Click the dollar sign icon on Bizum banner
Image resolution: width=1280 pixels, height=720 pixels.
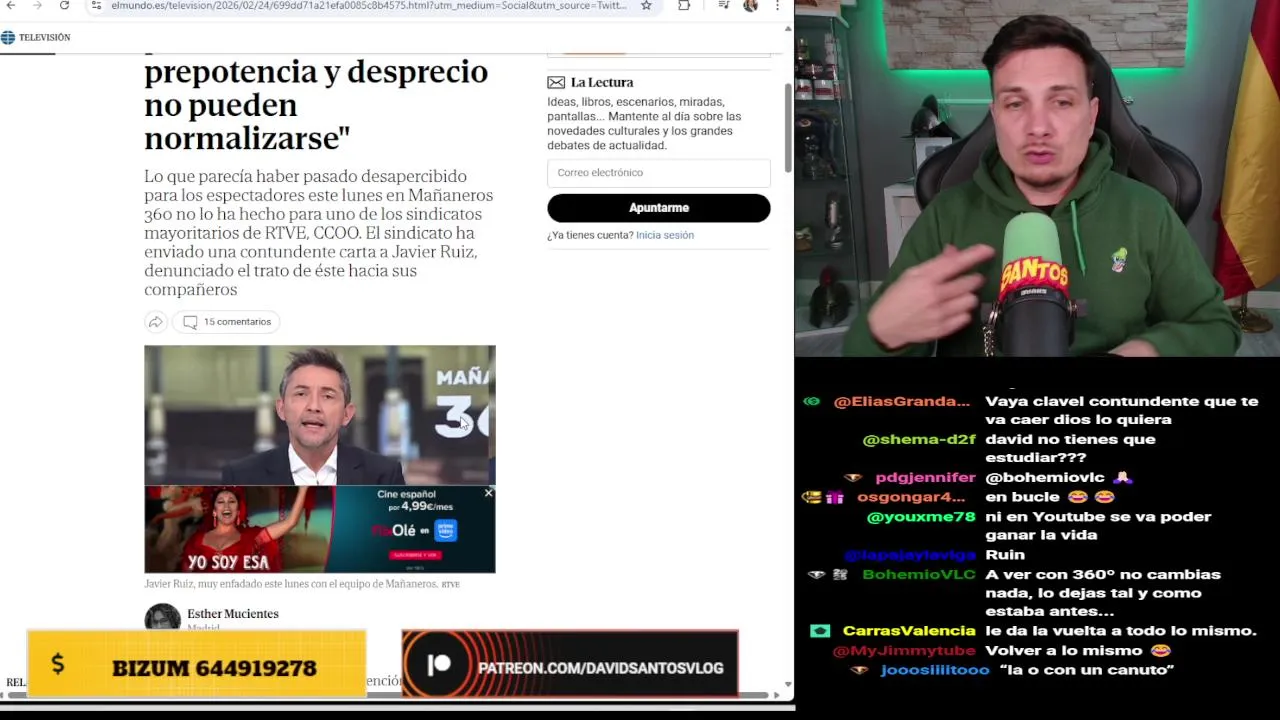click(x=57, y=664)
